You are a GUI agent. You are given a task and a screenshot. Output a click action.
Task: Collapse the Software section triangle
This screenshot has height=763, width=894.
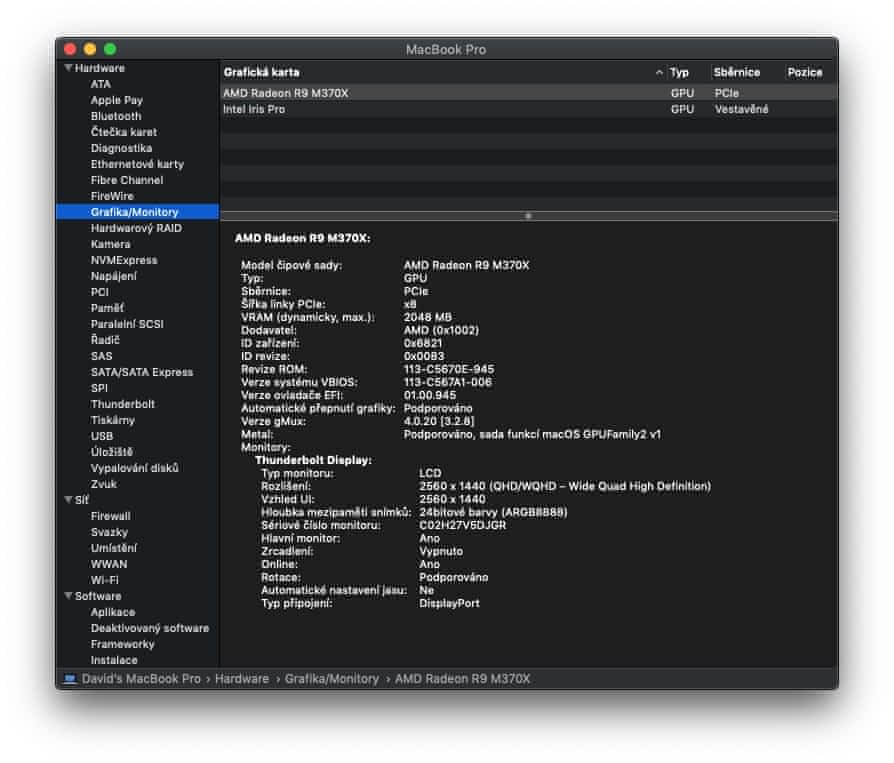[x=68, y=596]
